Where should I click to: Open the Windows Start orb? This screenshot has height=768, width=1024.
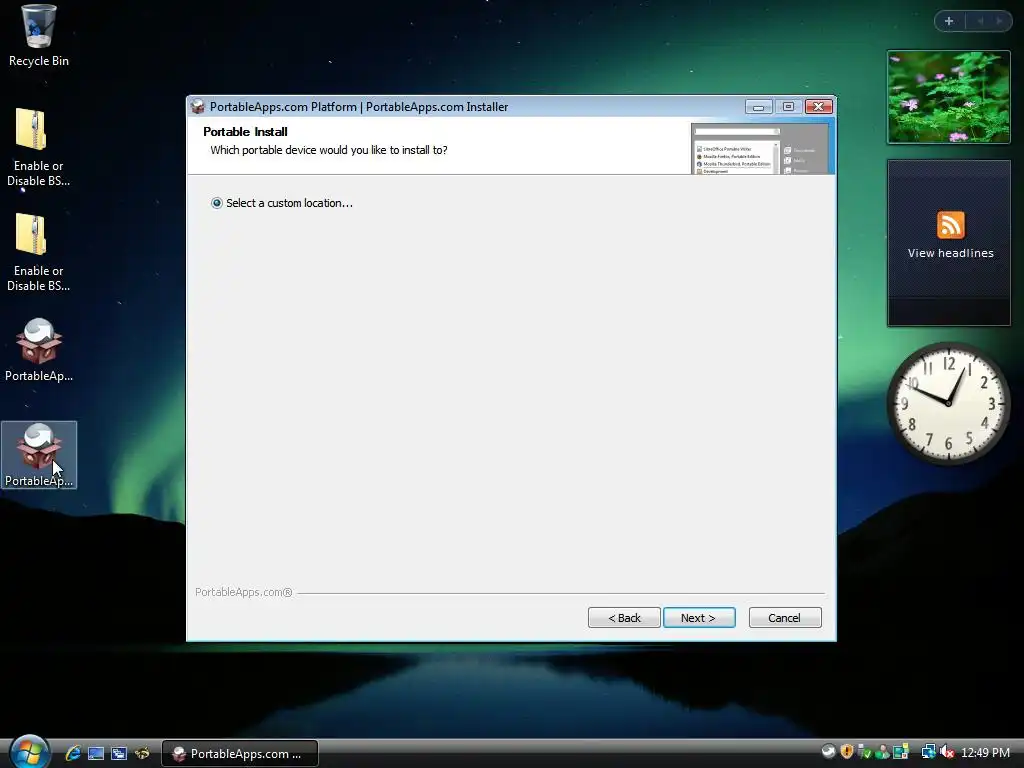30,752
